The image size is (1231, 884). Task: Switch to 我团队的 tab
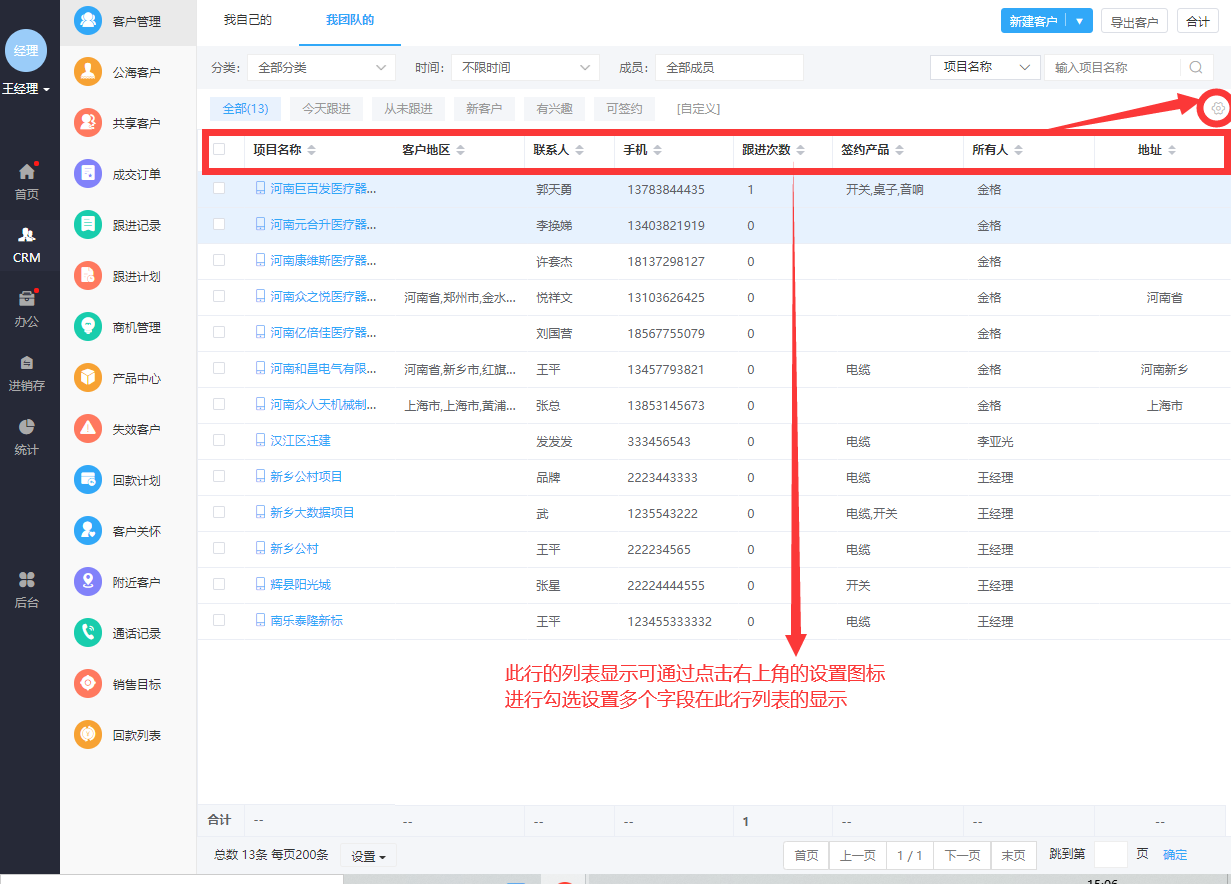click(350, 20)
